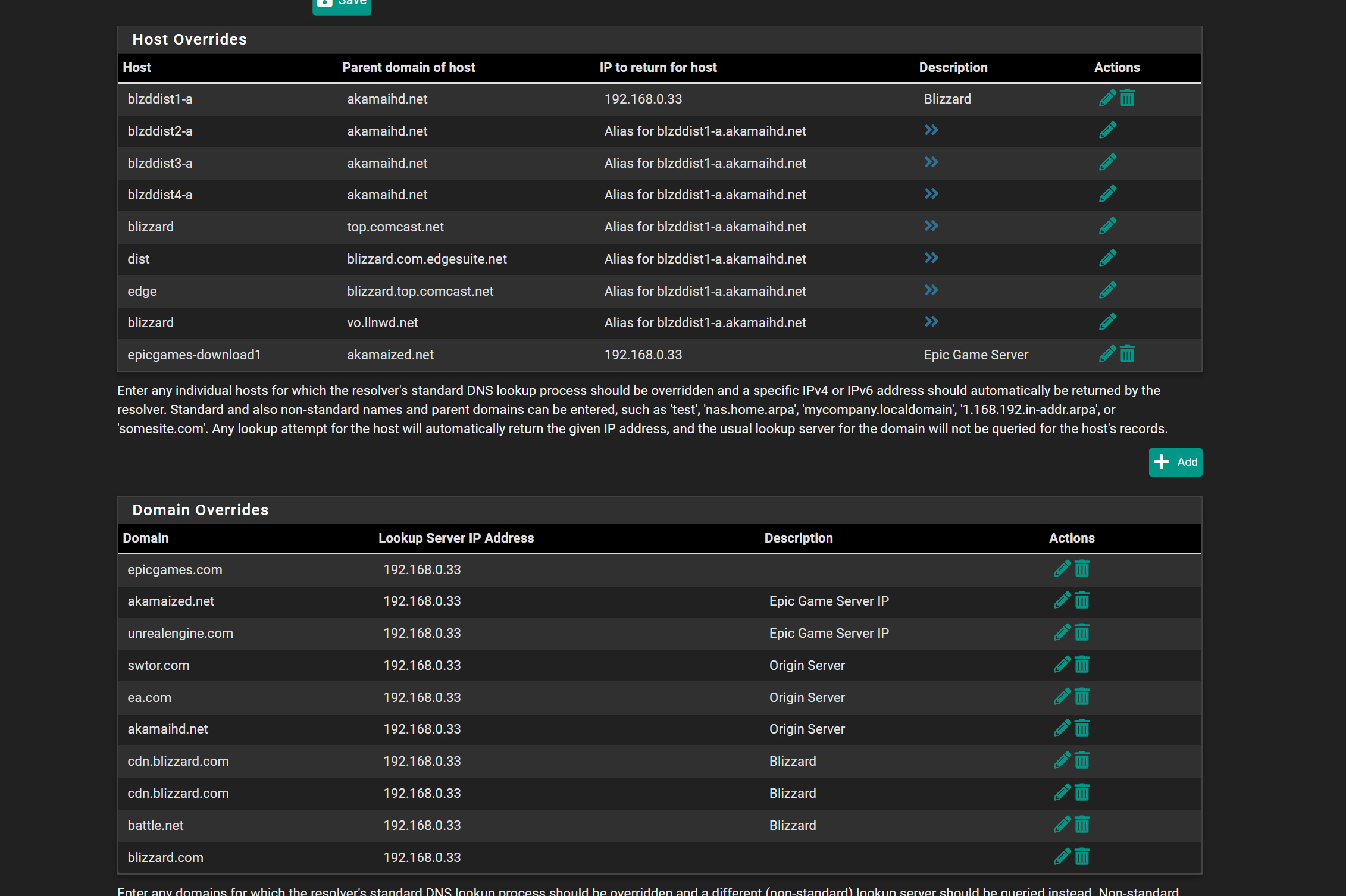Click the blizzard.com domain name
This screenshot has width=1346, height=896.
(165, 858)
